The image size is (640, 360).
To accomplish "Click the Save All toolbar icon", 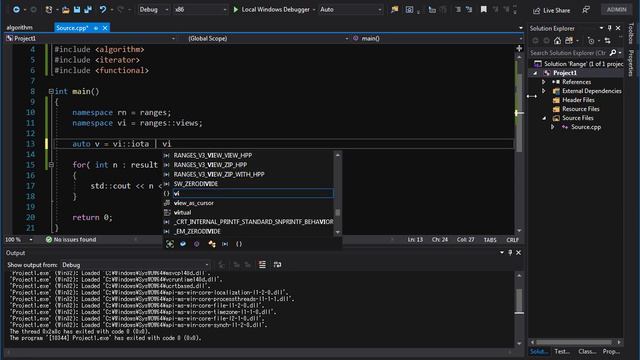I will [88, 9].
